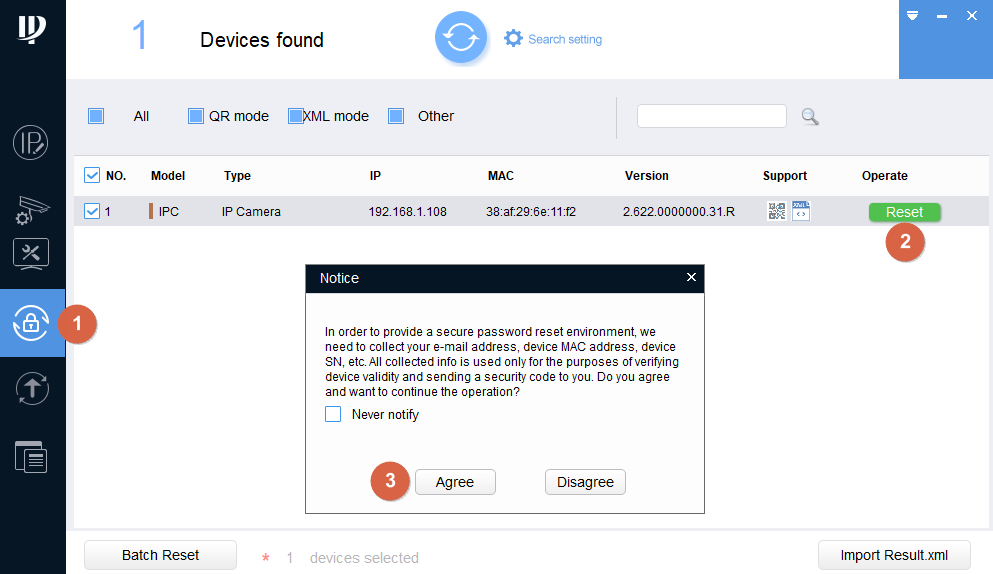The image size is (993, 574).
Task: Select the password reset sidebar icon
Action: (x=31, y=323)
